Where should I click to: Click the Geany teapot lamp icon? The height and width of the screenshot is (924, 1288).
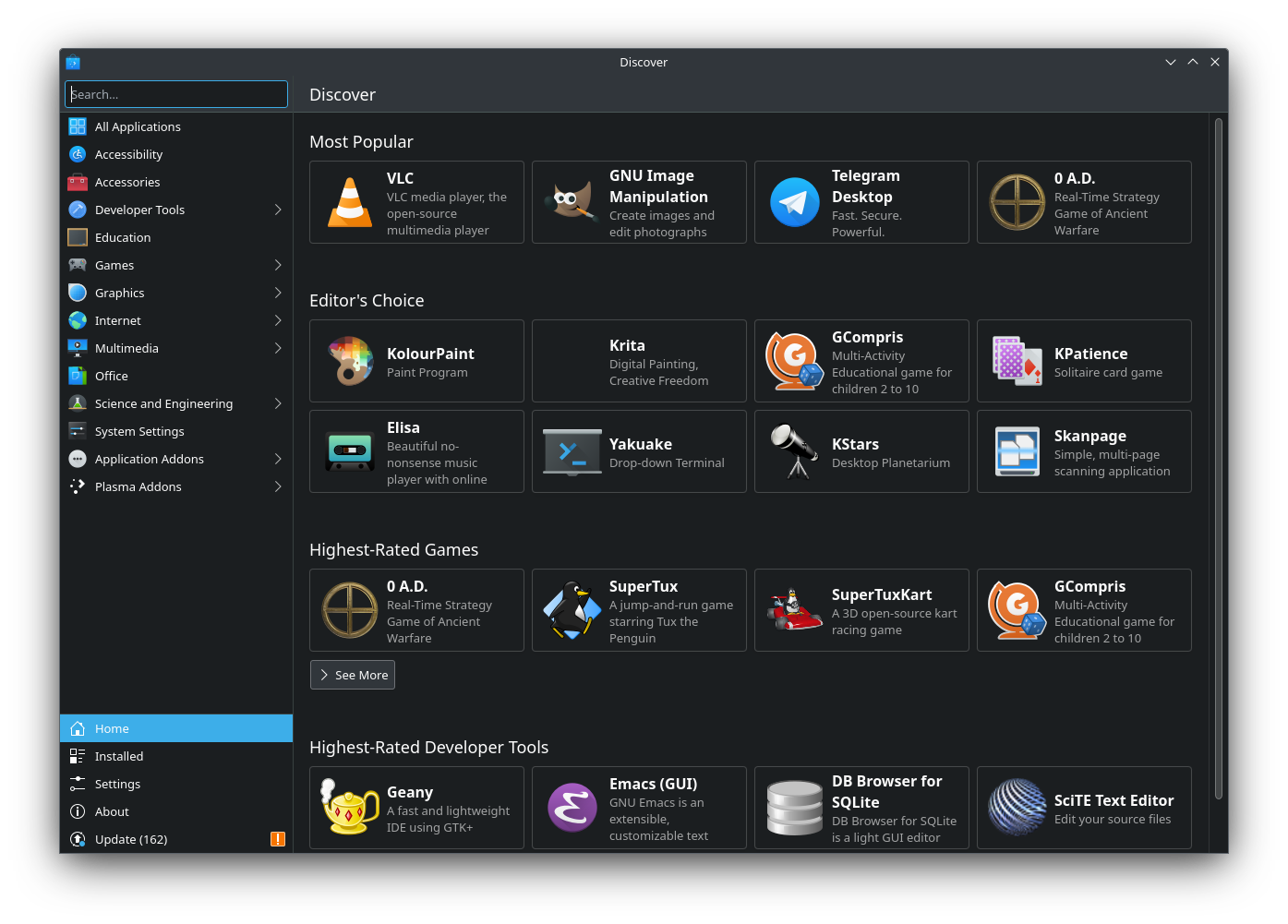click(x=350, y=808)
